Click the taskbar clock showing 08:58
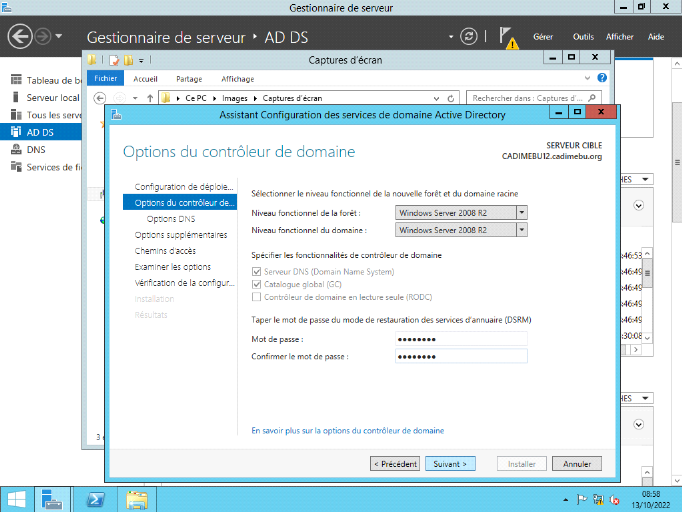The width and height of the screenshot is (682, 512). click(651, 499)
